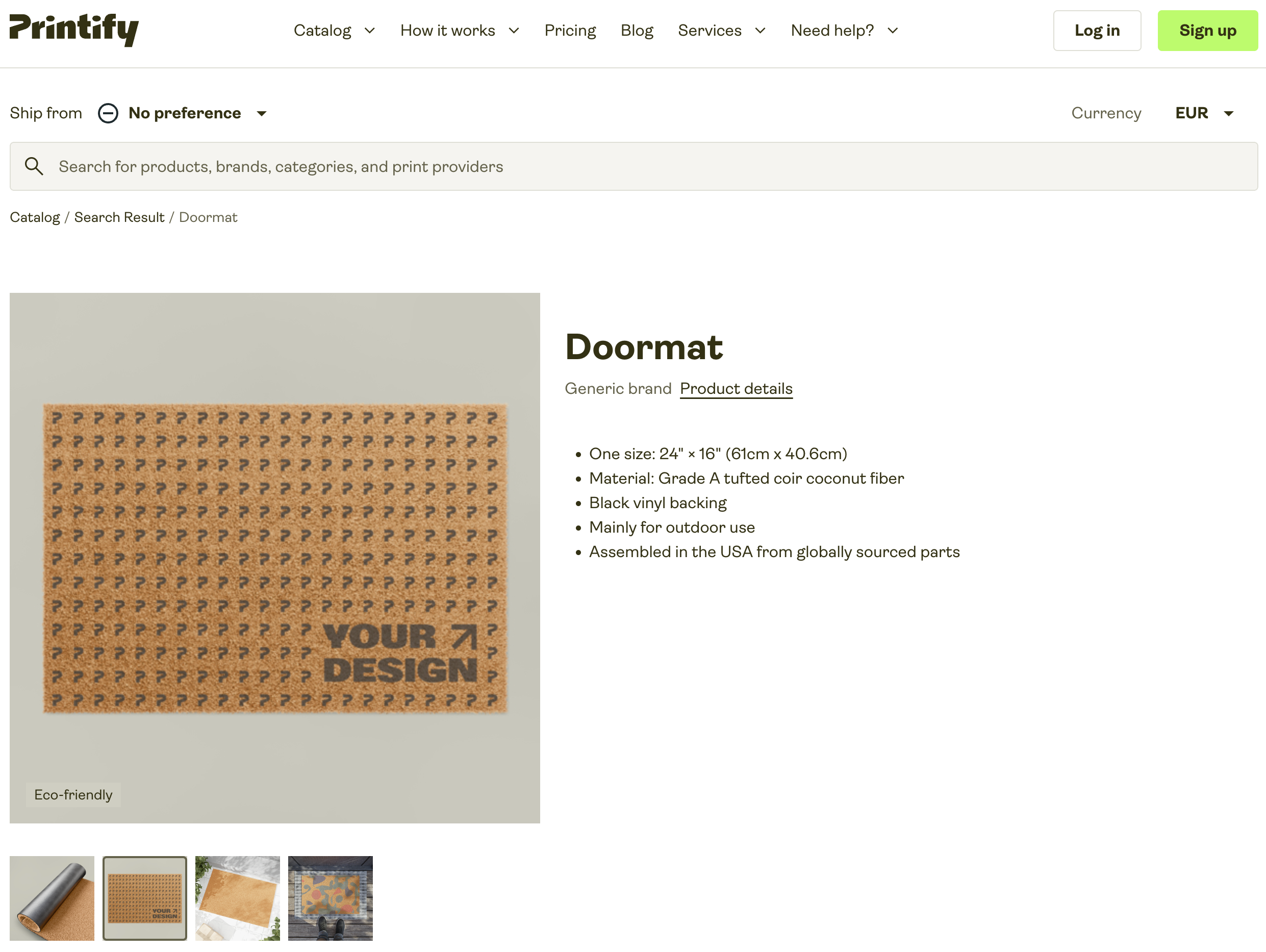Click the chevron next to Services
The image size is (1266, 952).
tap(760, 30)
